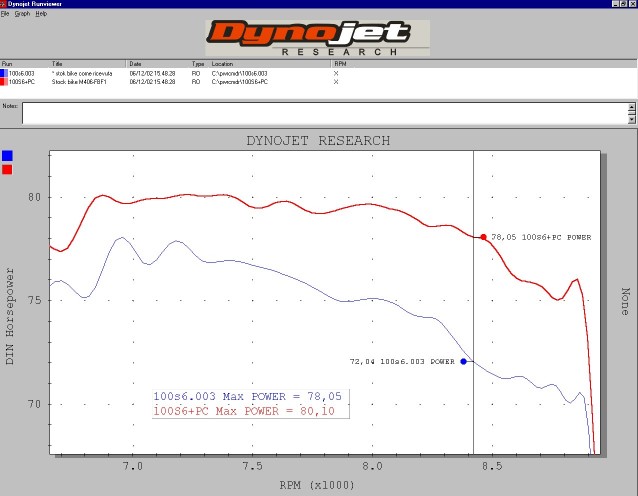
Task: Click the Dynojet Research logo banner
Action: pos(318,38)
